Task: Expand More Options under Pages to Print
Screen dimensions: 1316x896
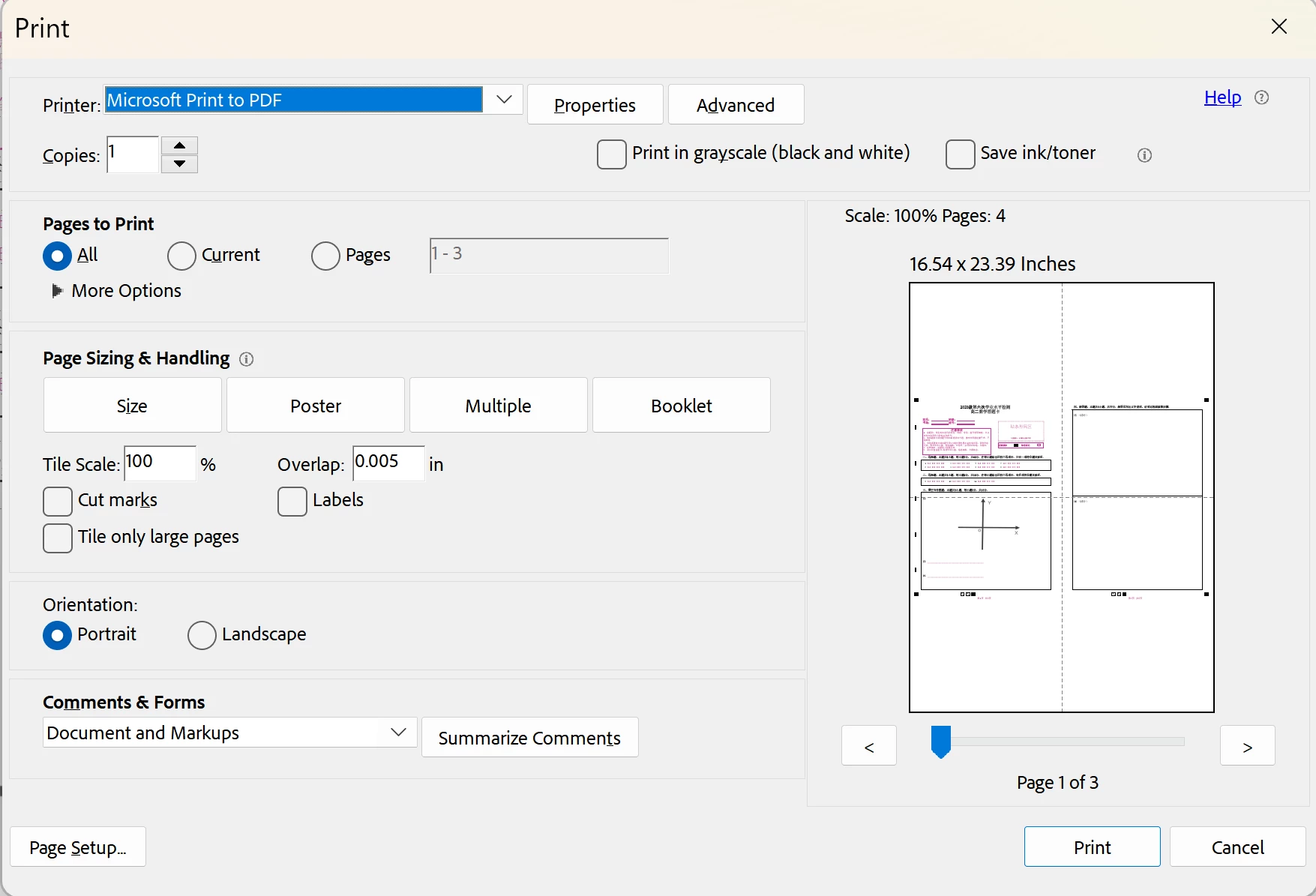Action: [57, 291]
